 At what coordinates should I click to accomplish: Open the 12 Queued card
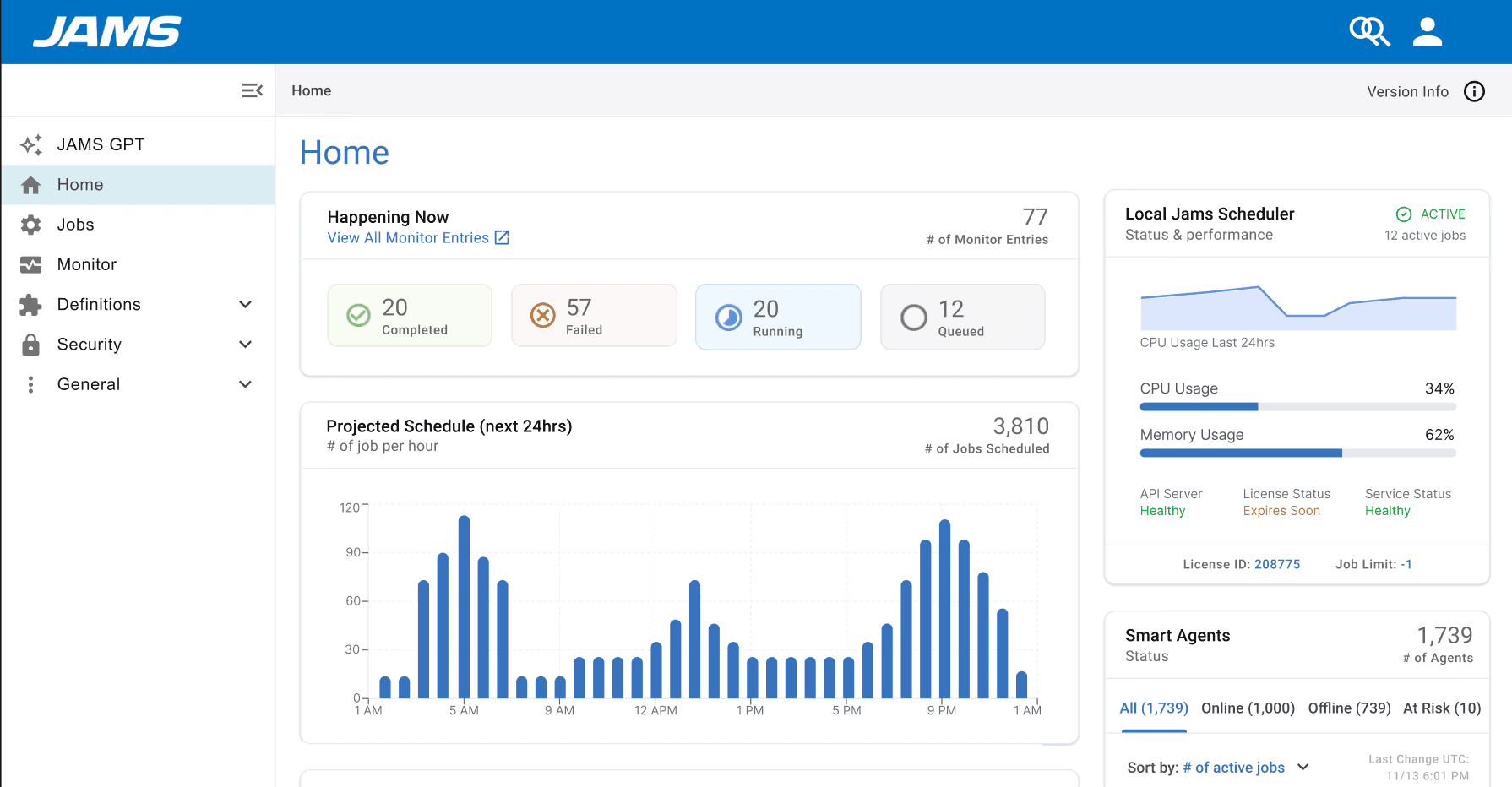coord(963,317)
